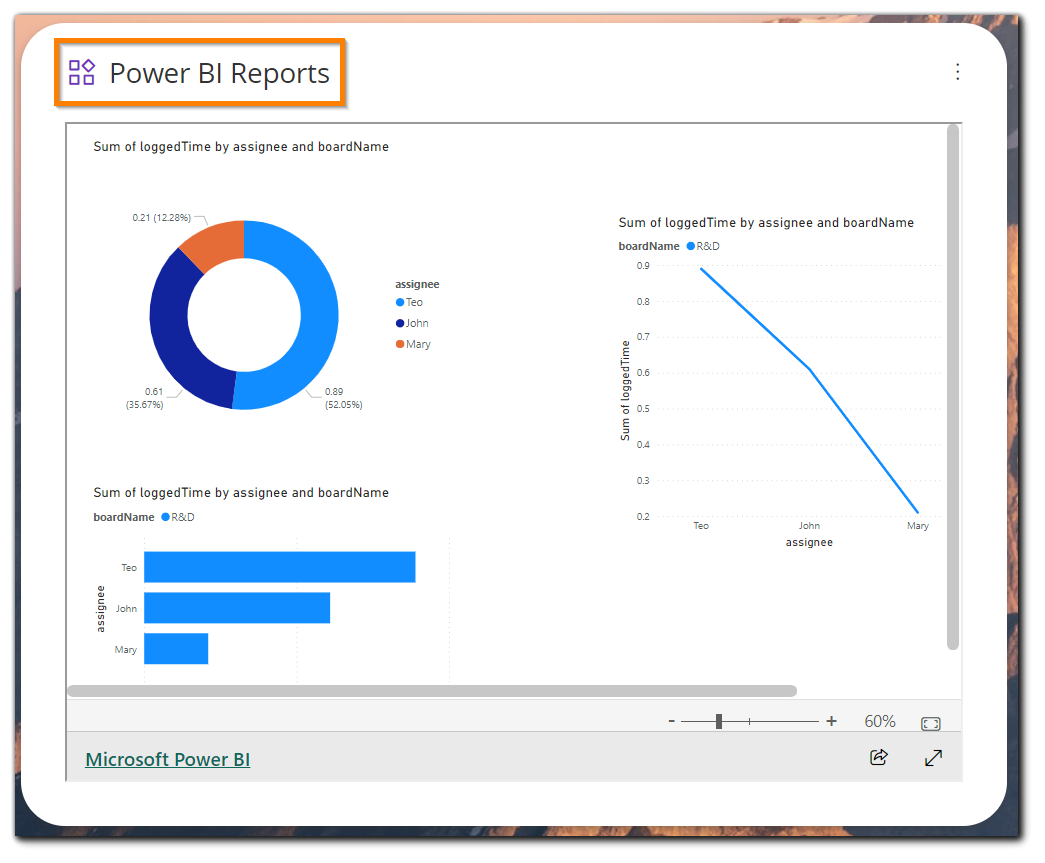Screen dimensions: 1045x863
Task: Click the 0.21 (12.28%) data label
Action: pyautogui.click(x=162, y=218)
